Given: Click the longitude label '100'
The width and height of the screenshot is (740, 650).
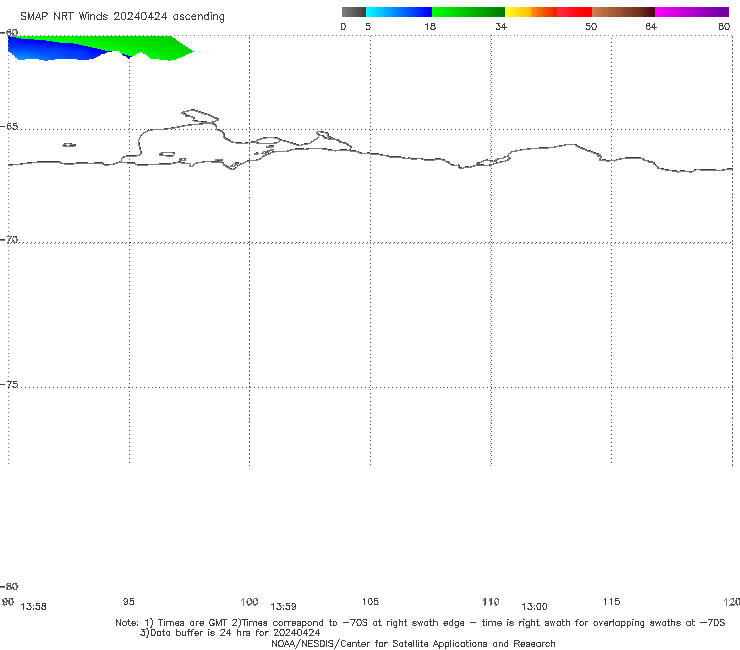Looking at the screenshot, I should click(x=249, y=602).
